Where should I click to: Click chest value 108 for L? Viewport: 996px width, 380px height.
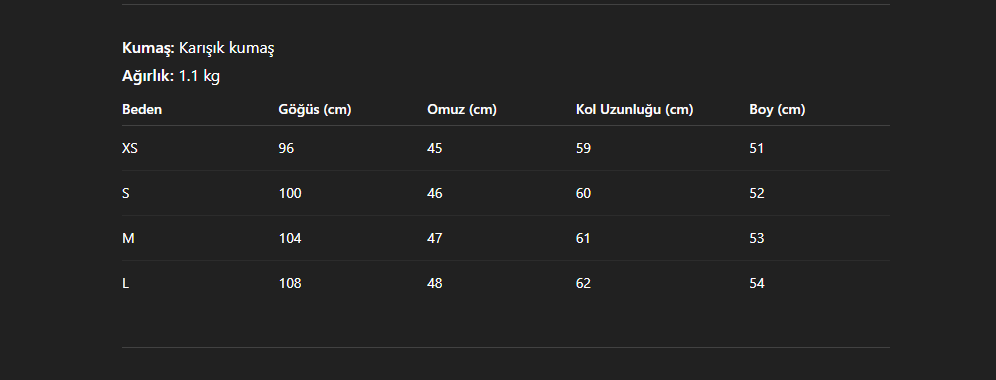coord(290,283)
